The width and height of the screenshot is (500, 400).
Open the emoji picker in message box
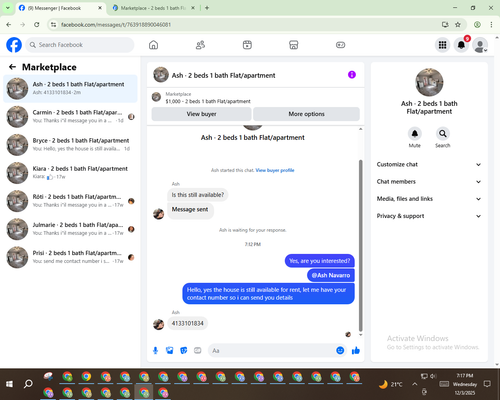tap(340, 350)
